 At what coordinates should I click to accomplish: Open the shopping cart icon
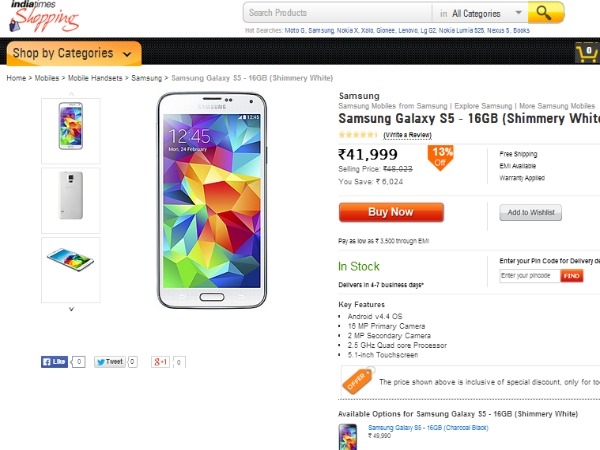587,54
